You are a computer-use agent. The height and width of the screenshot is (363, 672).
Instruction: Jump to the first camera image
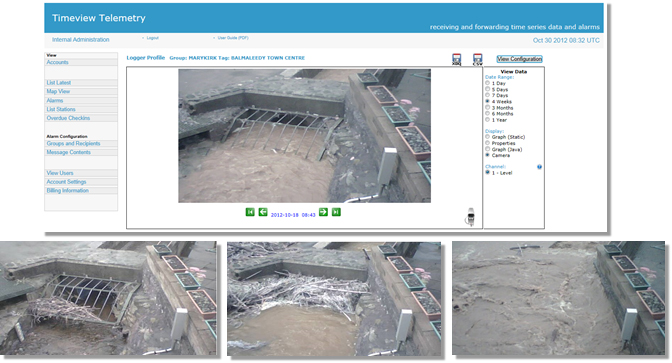[x=250, y=212]
